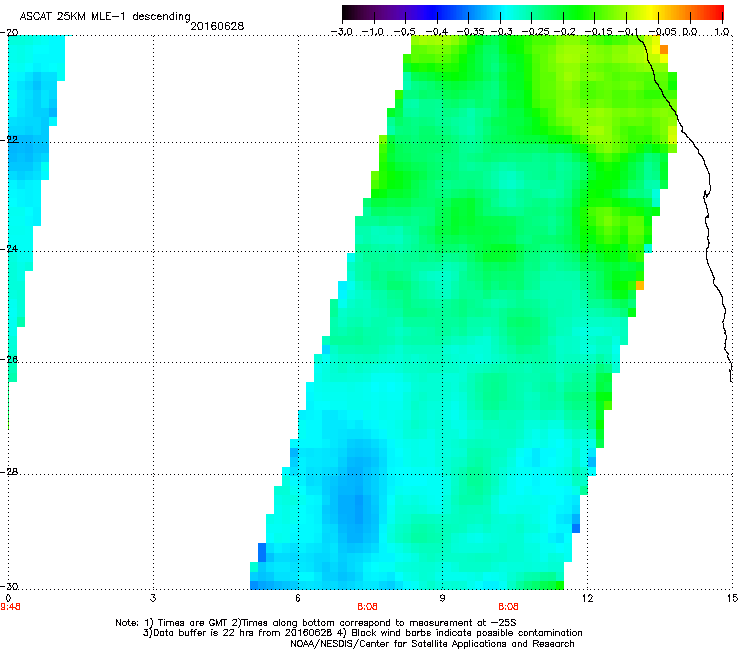Image resolution: width=740 pixels, height=650 pixels.
Task: Click the 'ASCAT 25KM MLE-1 descending' title
Action: coord(105,16)
